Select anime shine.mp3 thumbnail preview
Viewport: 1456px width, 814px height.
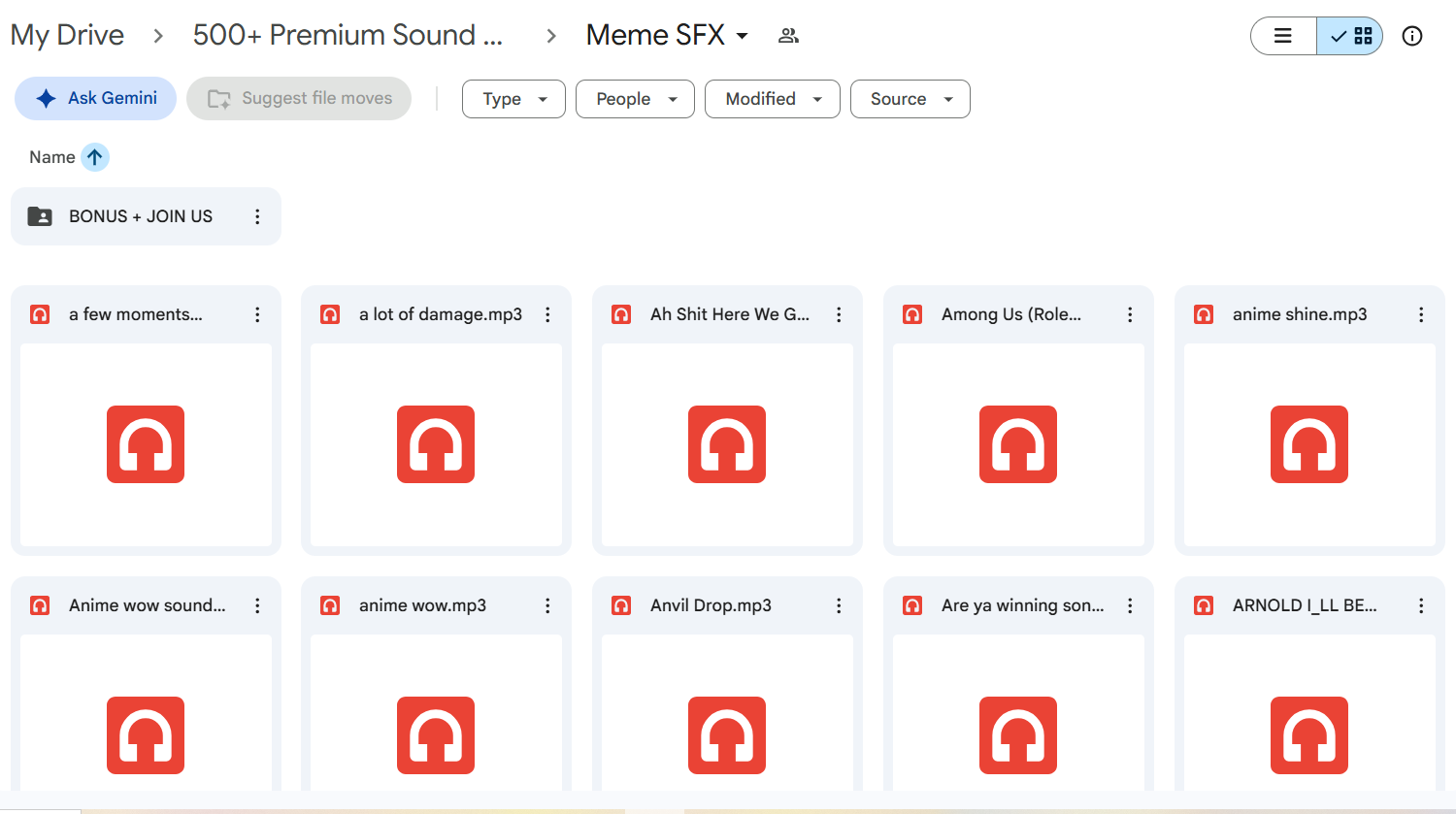(x=1309, y=444)
